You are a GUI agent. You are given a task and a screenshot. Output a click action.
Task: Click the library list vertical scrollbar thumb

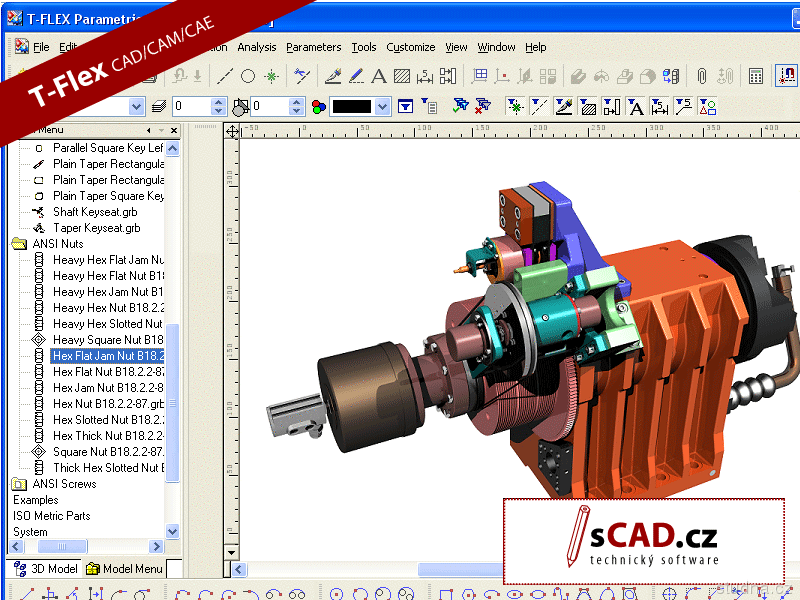[x=173, y=403]
